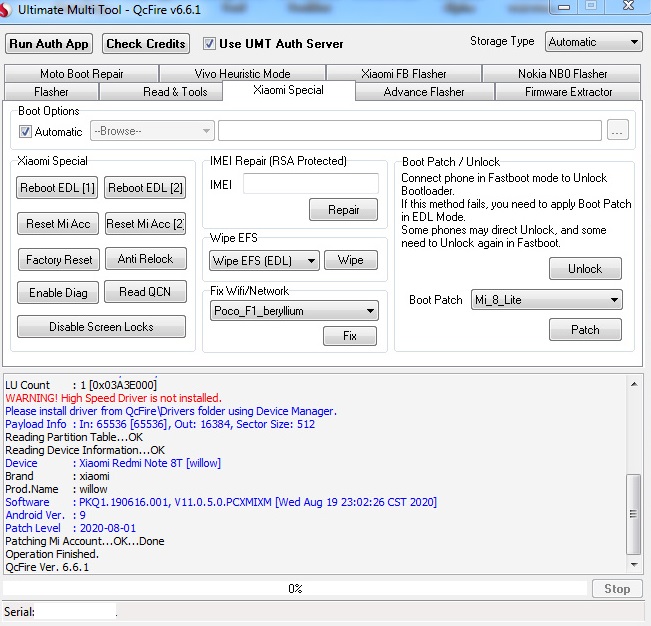Click log scrollbar up arrow
The width and height of the screenshot is (651, 626).
(634, 384)
